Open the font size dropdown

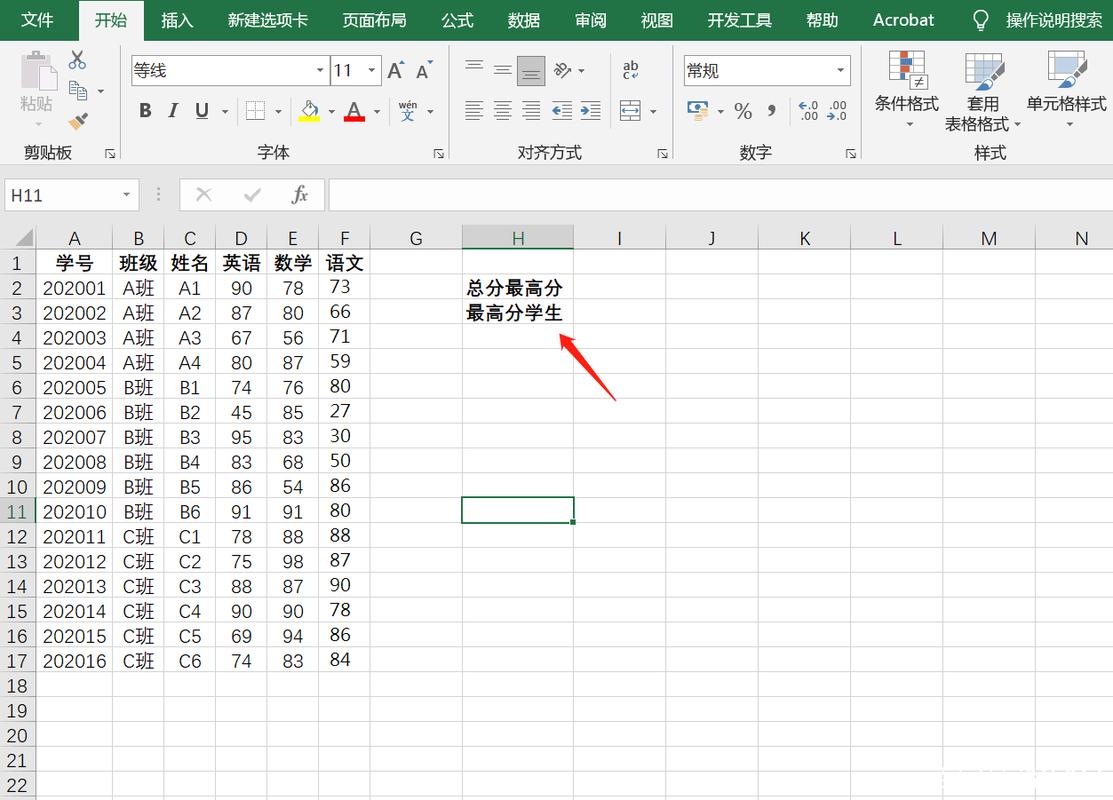pyautogui.click(x=372, y=70)
